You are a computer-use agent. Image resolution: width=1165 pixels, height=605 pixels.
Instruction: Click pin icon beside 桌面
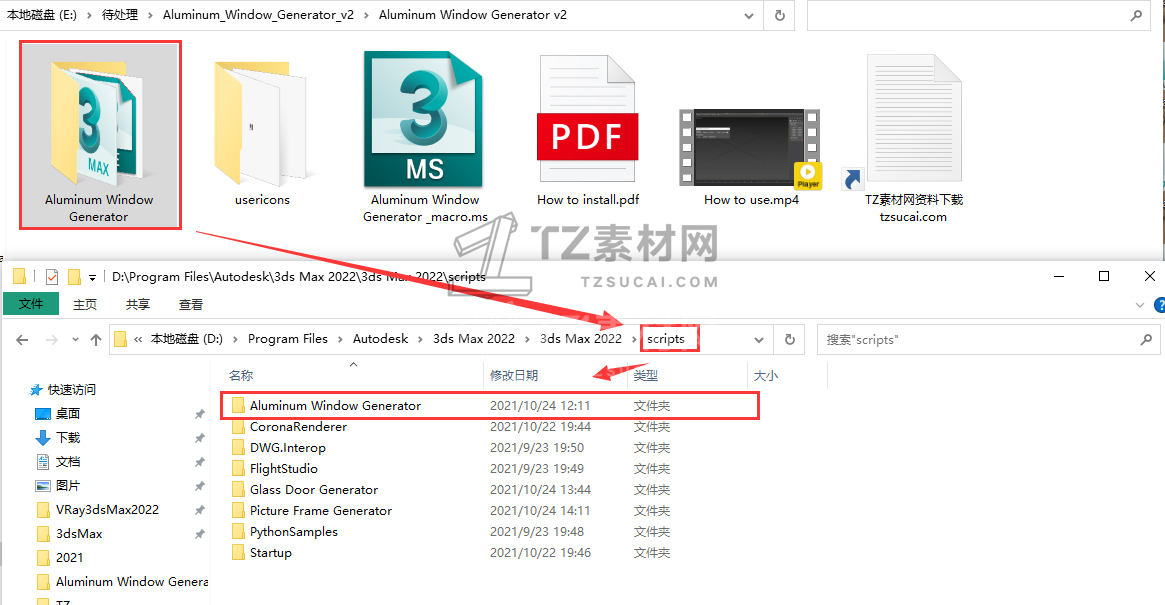pyautogui.click(x=199, y=414)
